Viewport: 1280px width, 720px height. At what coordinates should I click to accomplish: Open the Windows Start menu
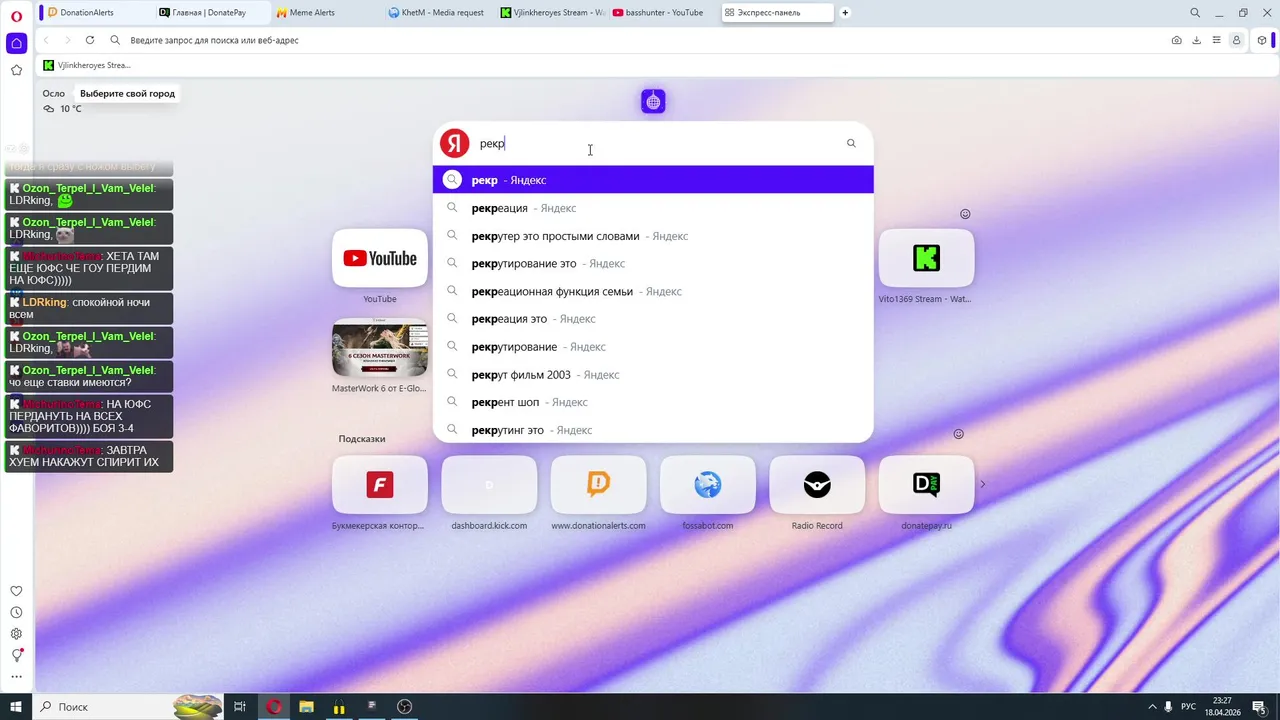16,706
